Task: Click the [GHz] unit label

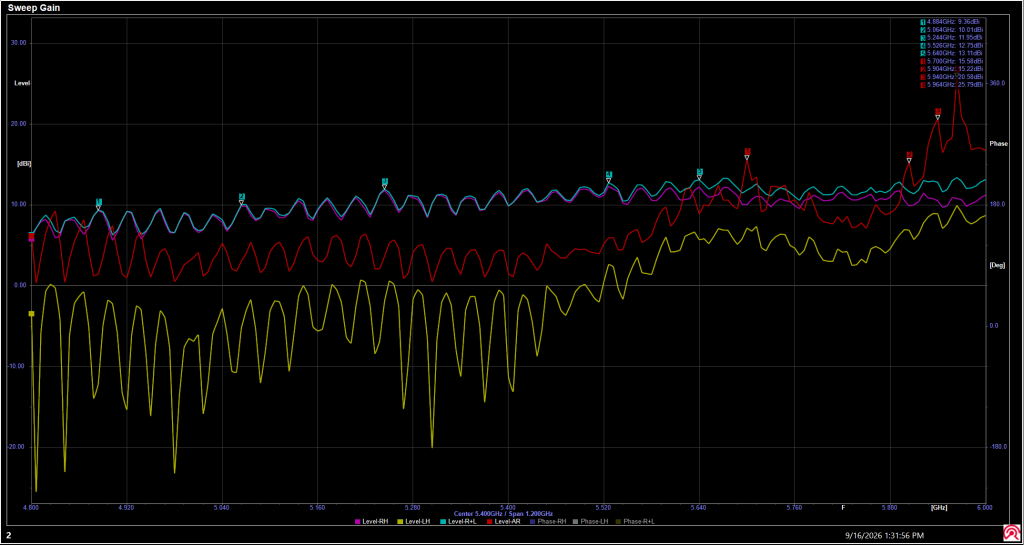Action: [x=939, y=506]
